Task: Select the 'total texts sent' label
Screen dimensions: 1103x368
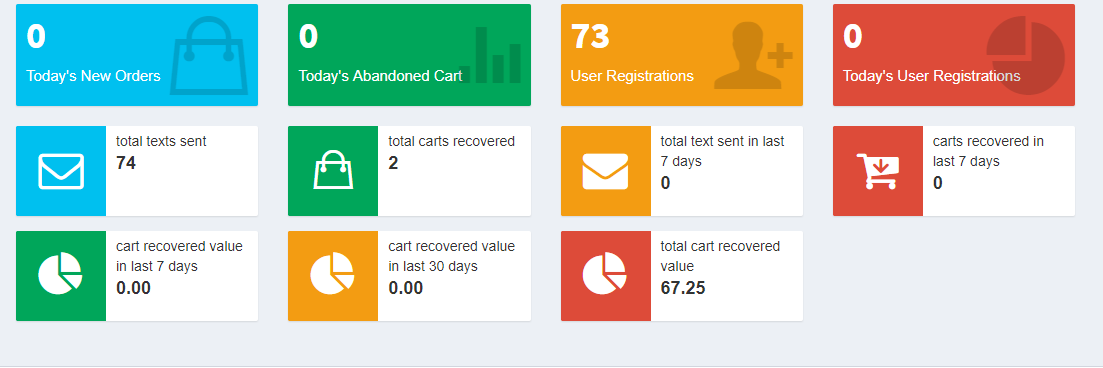Action: (161, 141)
